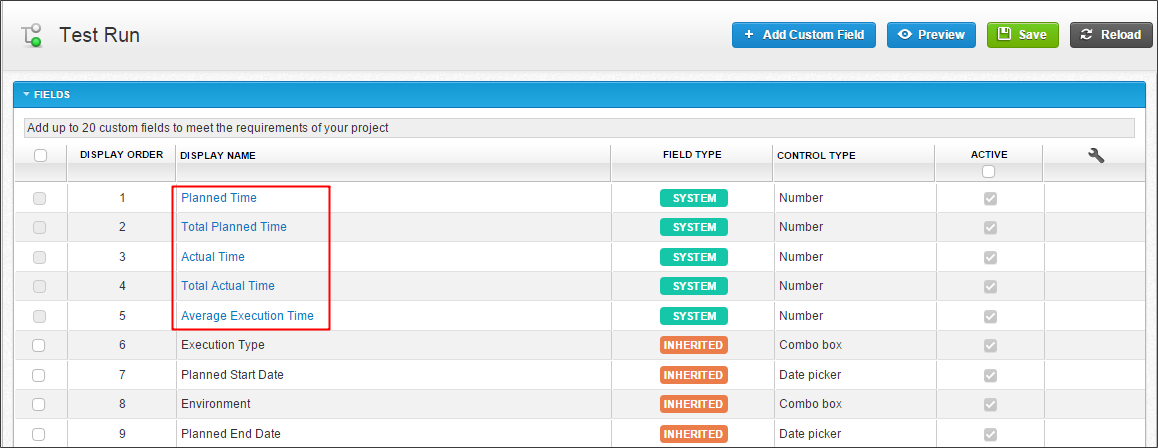Viewport: 1158px width, 448px height.
Task: Click the SYSTEM badge for Average Execution Time
Action: click(x=693, y=316)
